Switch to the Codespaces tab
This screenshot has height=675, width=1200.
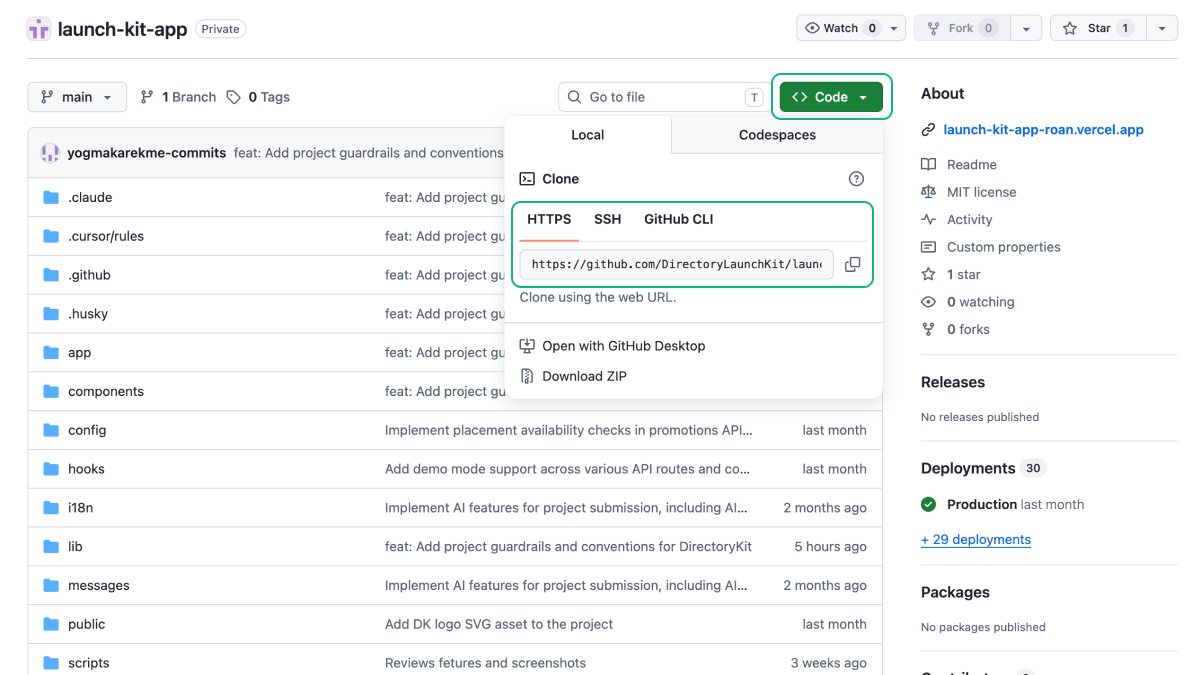coord(777,135)
